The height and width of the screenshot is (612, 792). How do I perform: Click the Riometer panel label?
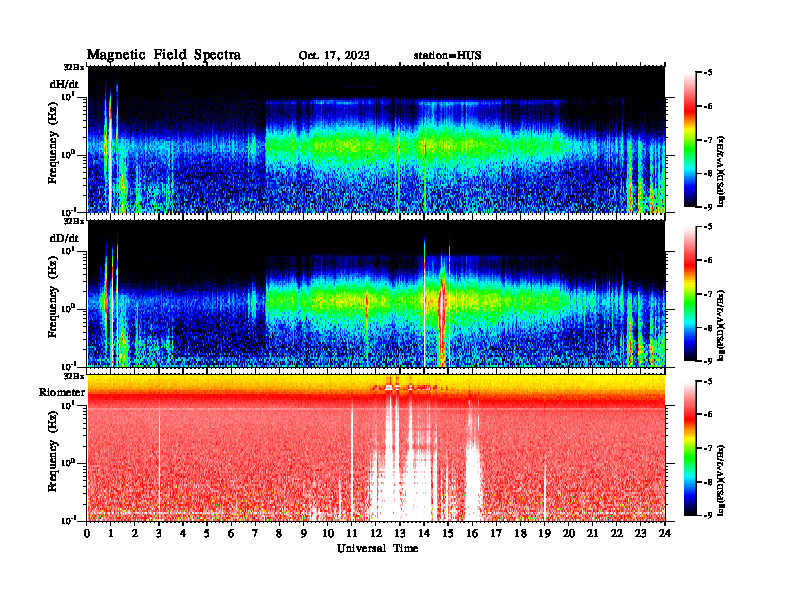click(62, 392)
